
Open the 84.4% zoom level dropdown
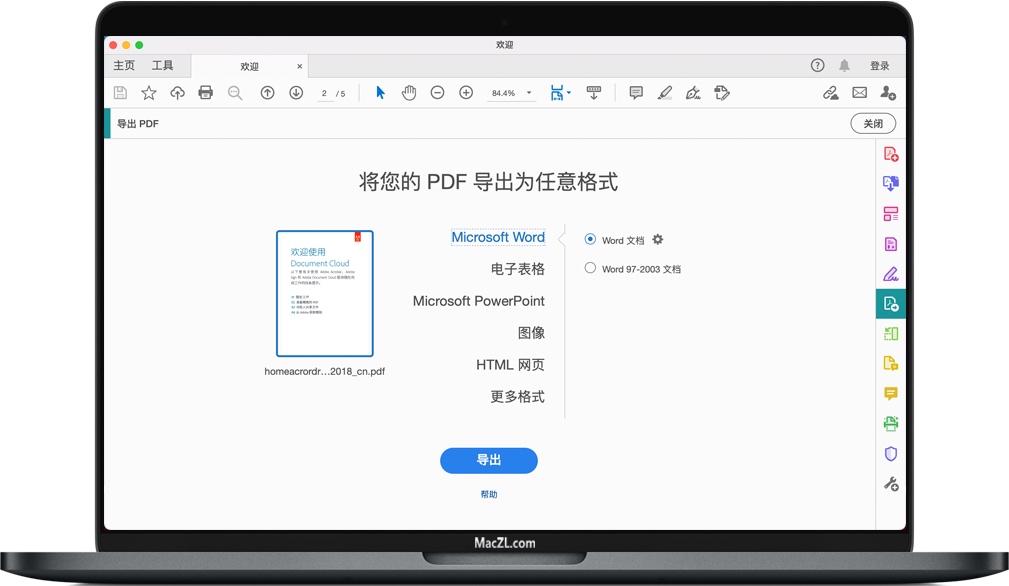[x=529, y=93]
